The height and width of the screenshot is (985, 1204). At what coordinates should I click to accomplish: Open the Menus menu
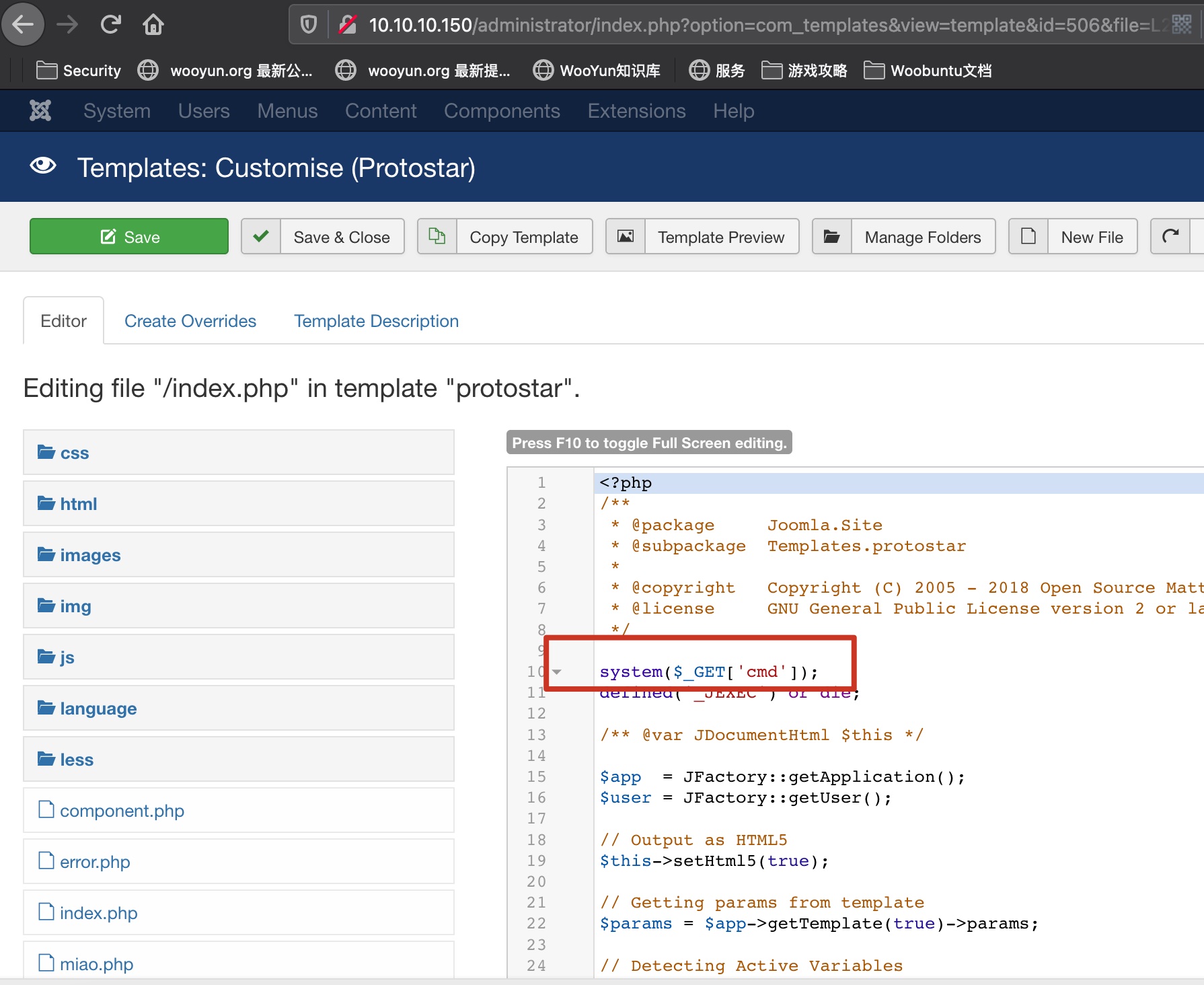(287, 110)
